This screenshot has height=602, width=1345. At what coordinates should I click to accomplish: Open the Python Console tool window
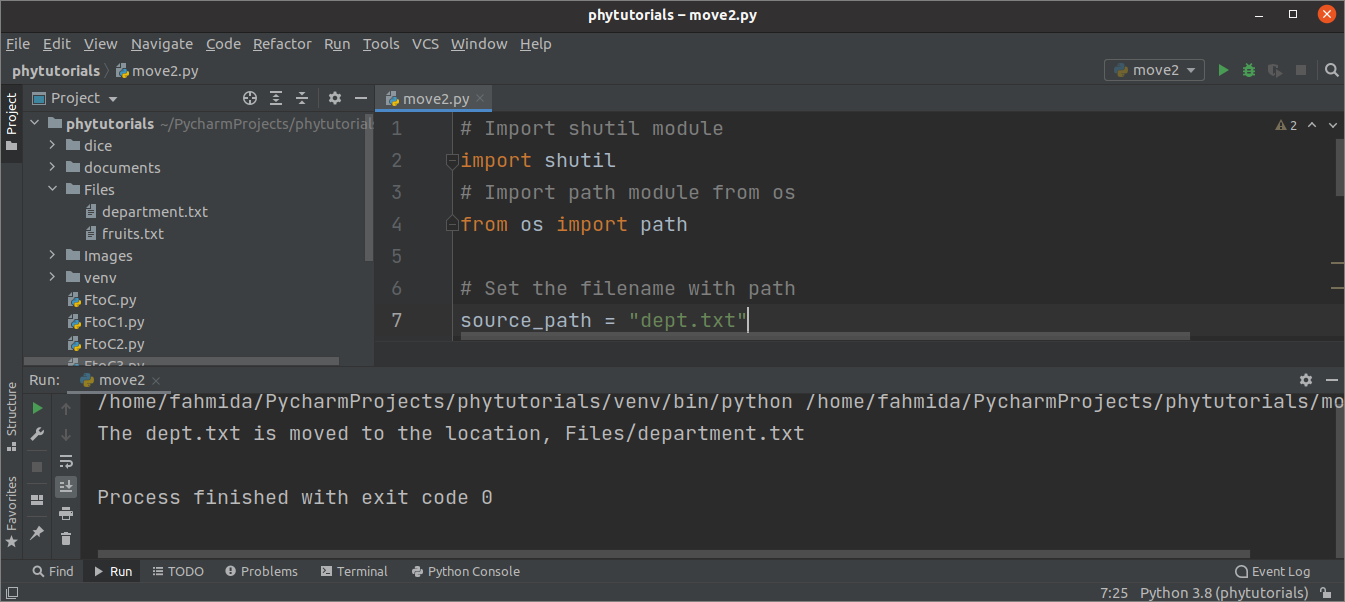[x=465, y=571]
